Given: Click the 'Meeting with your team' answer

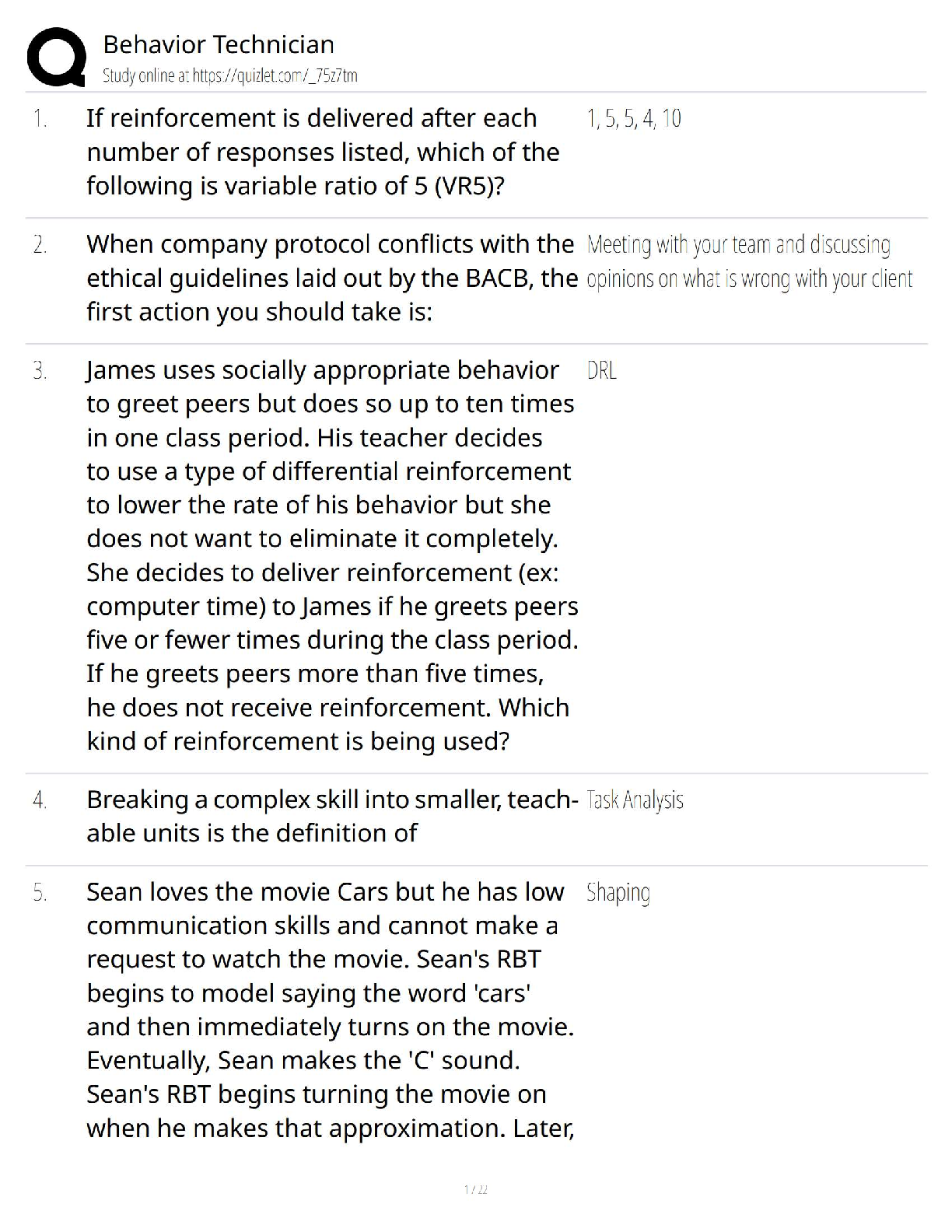Looking at the screenshot, I should click(749, 262).
